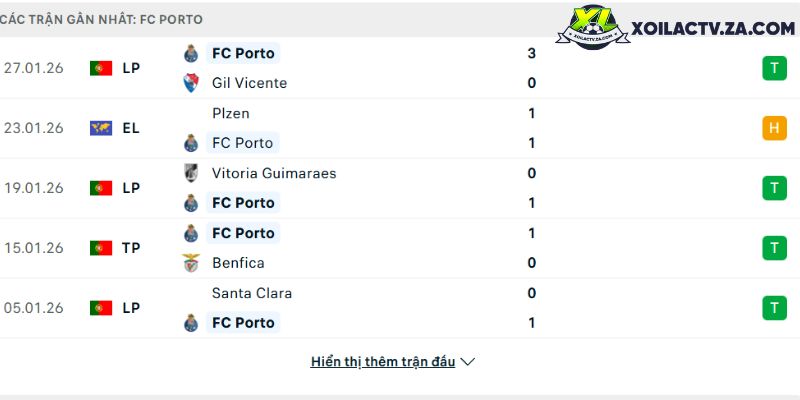Click the Benfica club crest
This screenshot has height=400, width=800.
pos(190,263)
